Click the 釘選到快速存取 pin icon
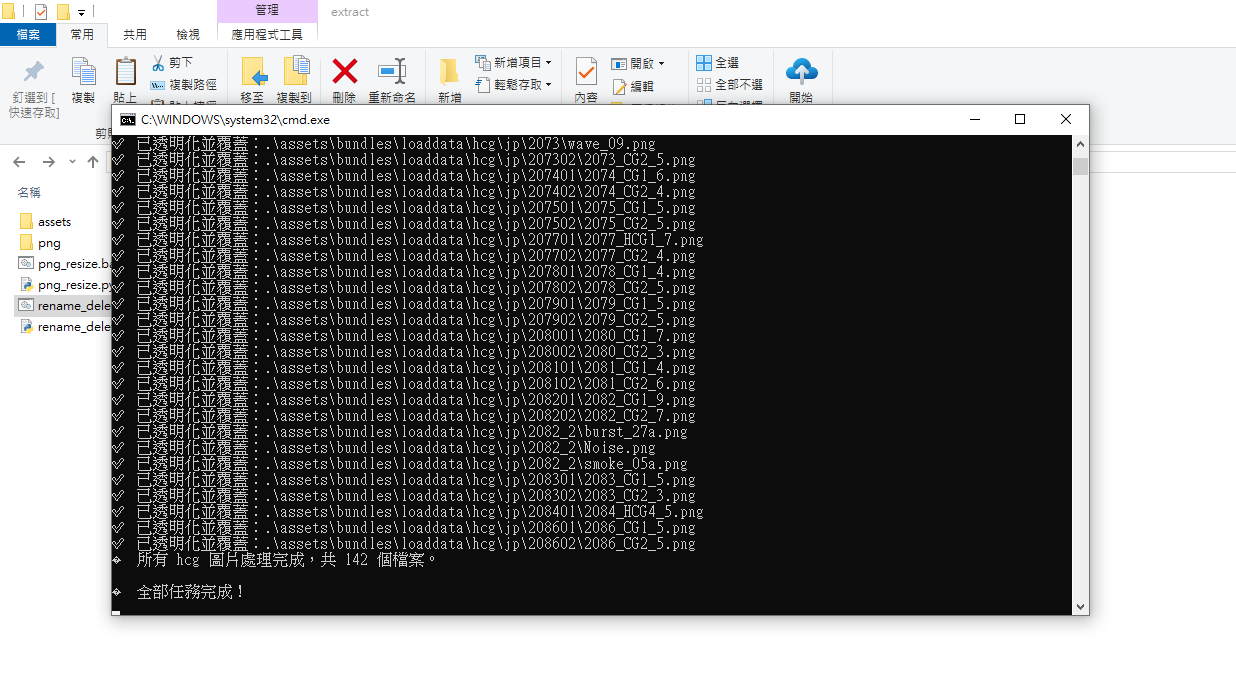 click(34, 71)
